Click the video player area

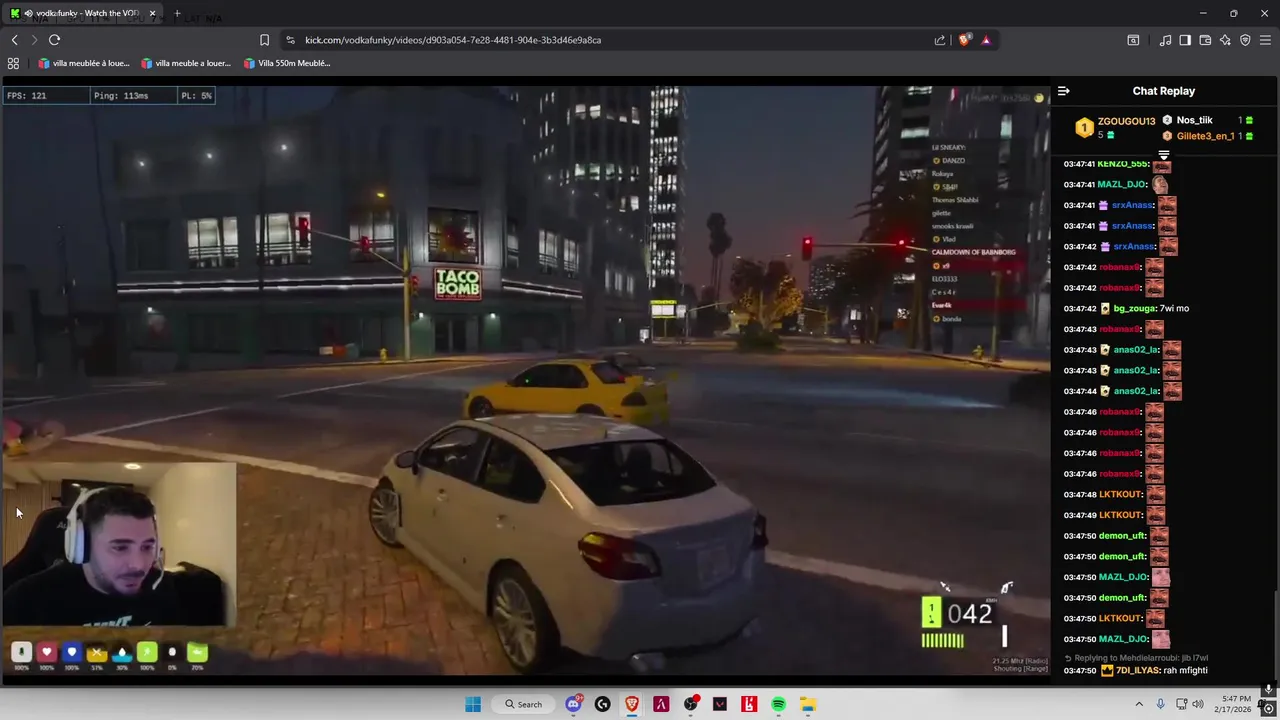click(525, 380)
